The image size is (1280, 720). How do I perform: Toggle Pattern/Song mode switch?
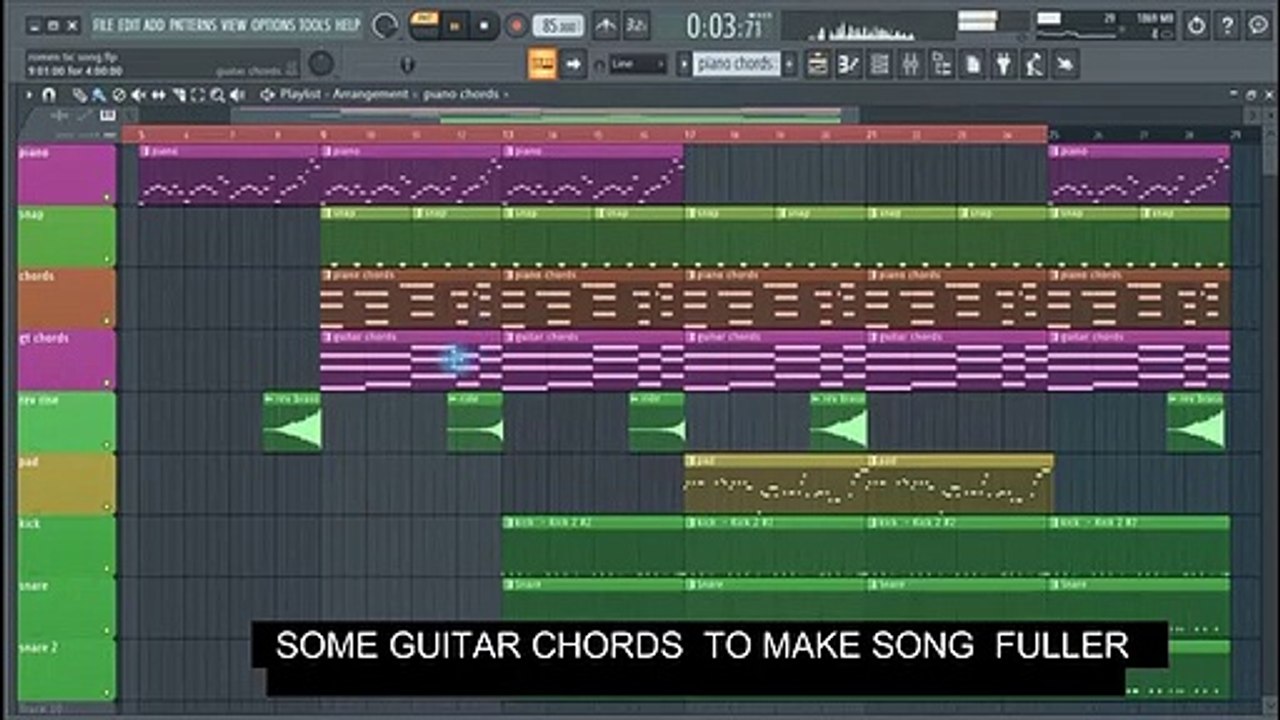tap(424, 25)
